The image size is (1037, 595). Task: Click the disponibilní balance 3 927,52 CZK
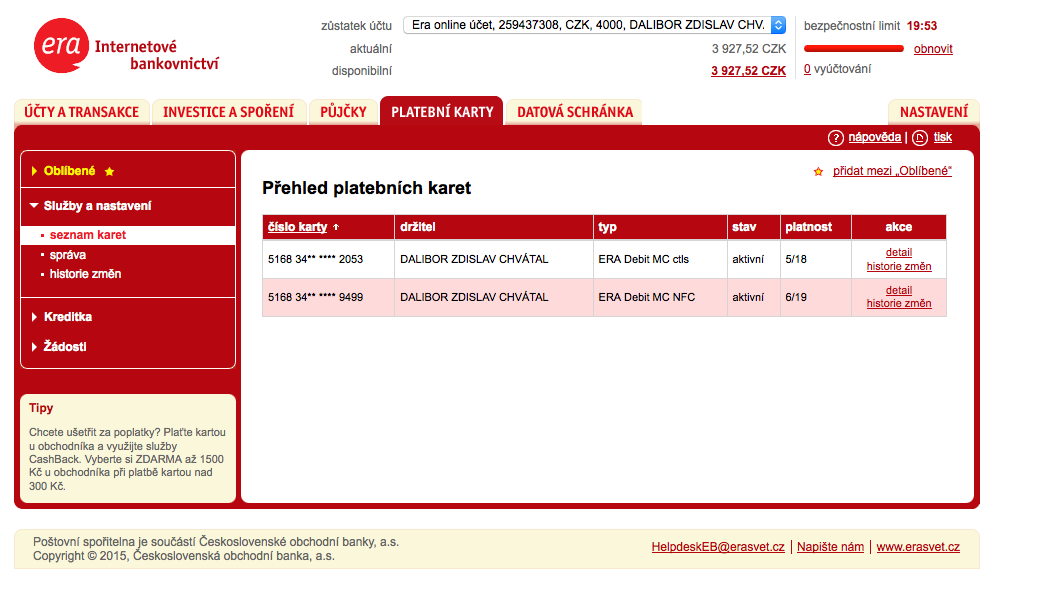pos(749,71)
